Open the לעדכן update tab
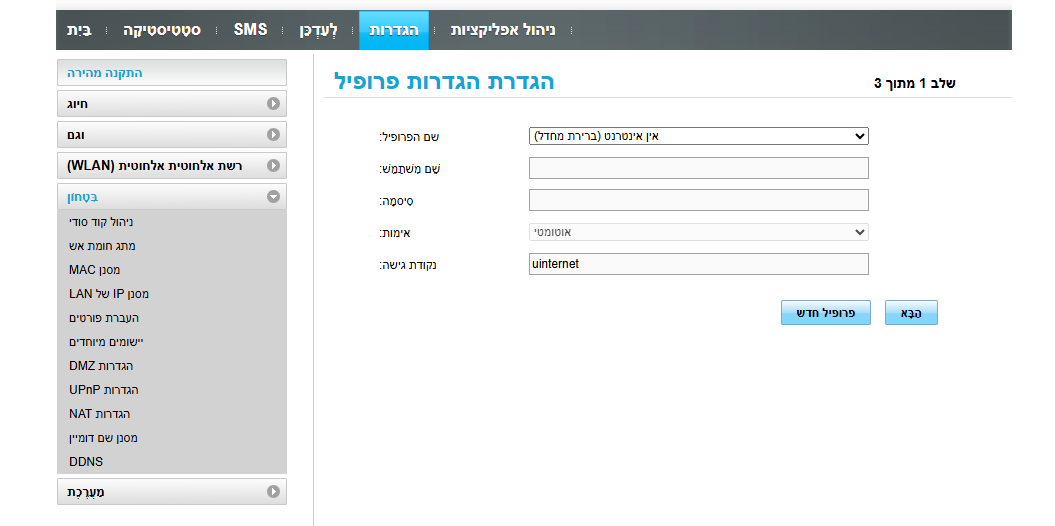Viewport: 1055px width, 526px height. point(319,30)
